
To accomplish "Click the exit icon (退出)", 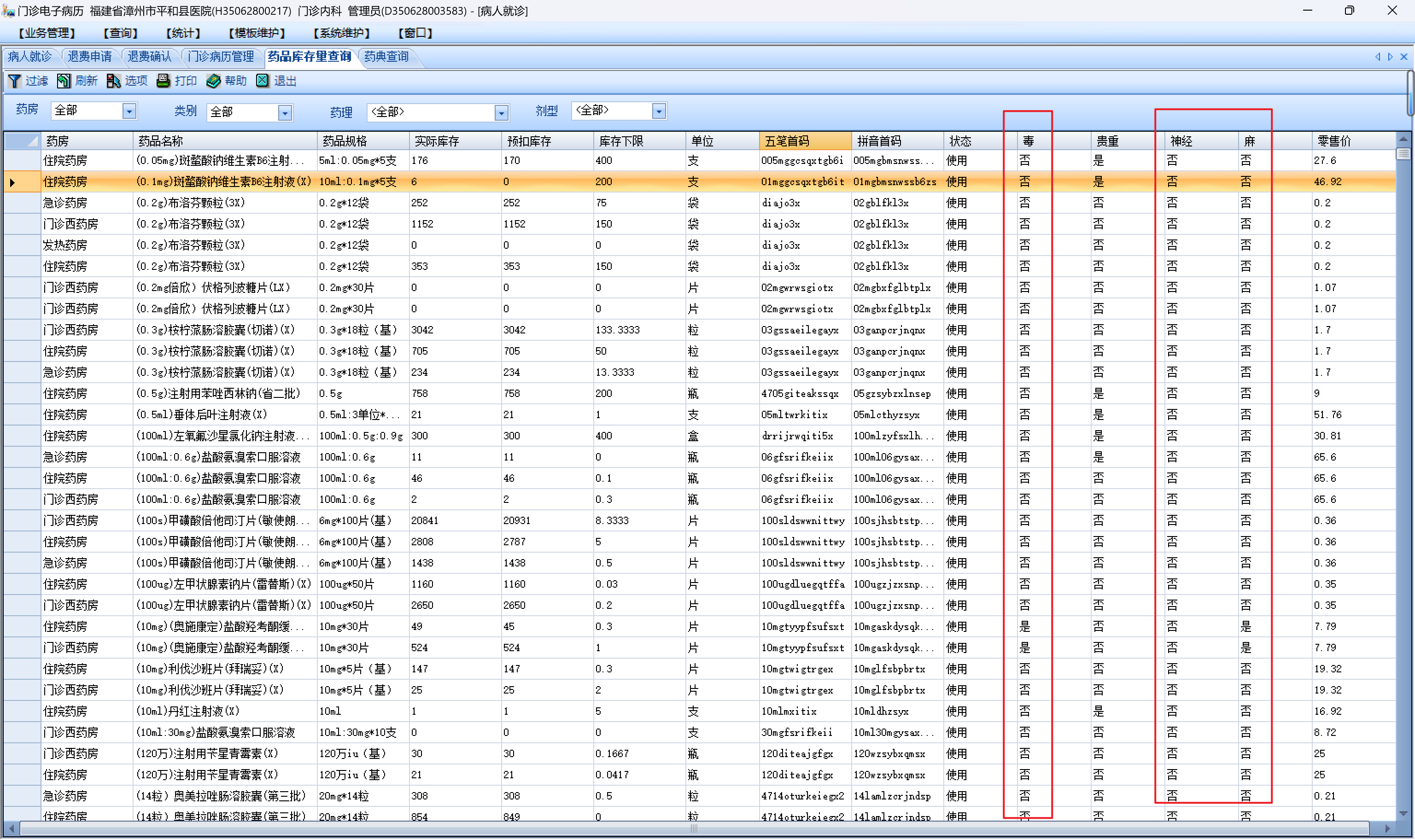I will 263,81.
